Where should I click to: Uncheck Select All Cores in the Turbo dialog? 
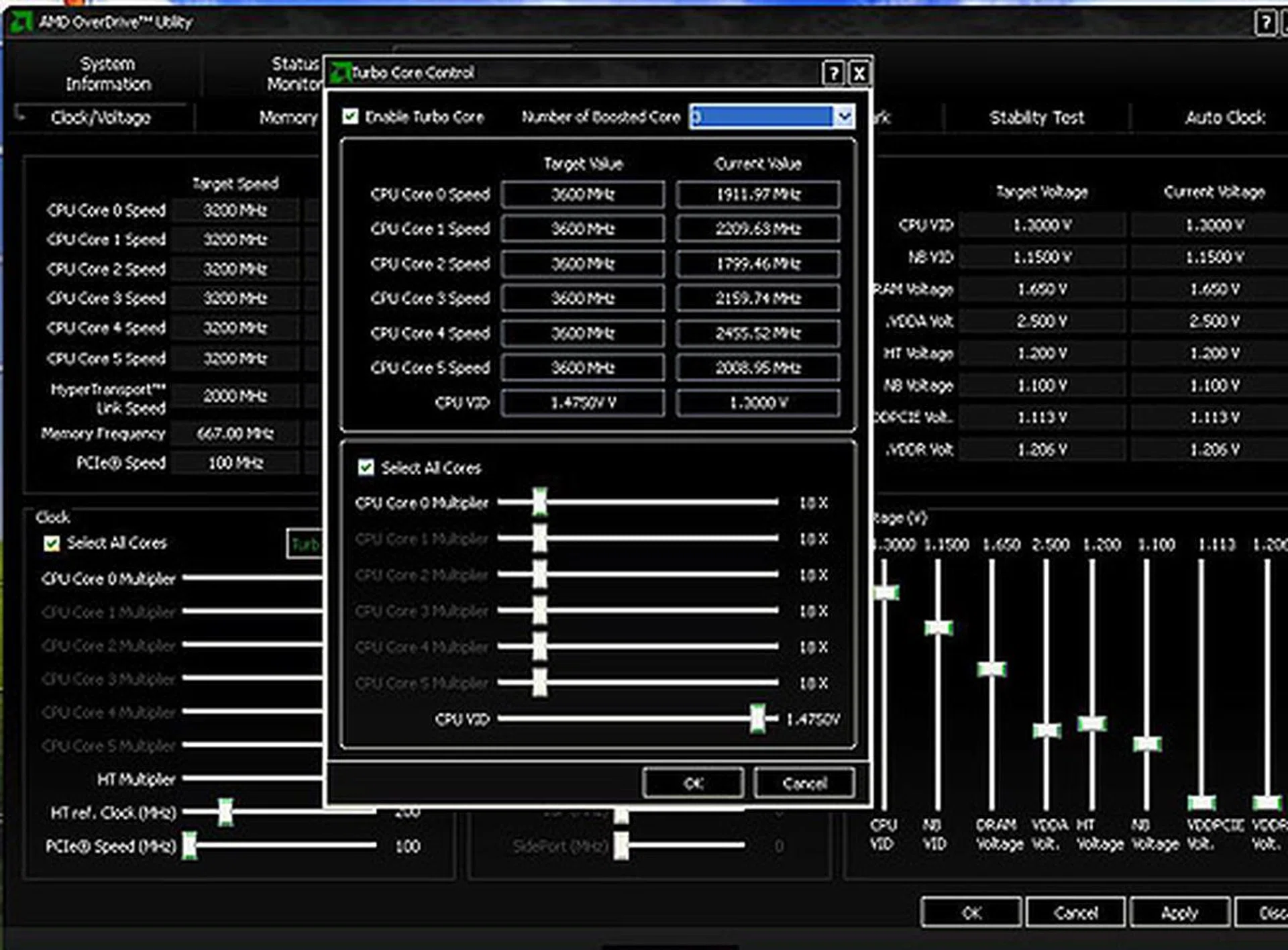click(x=366, y=468)
